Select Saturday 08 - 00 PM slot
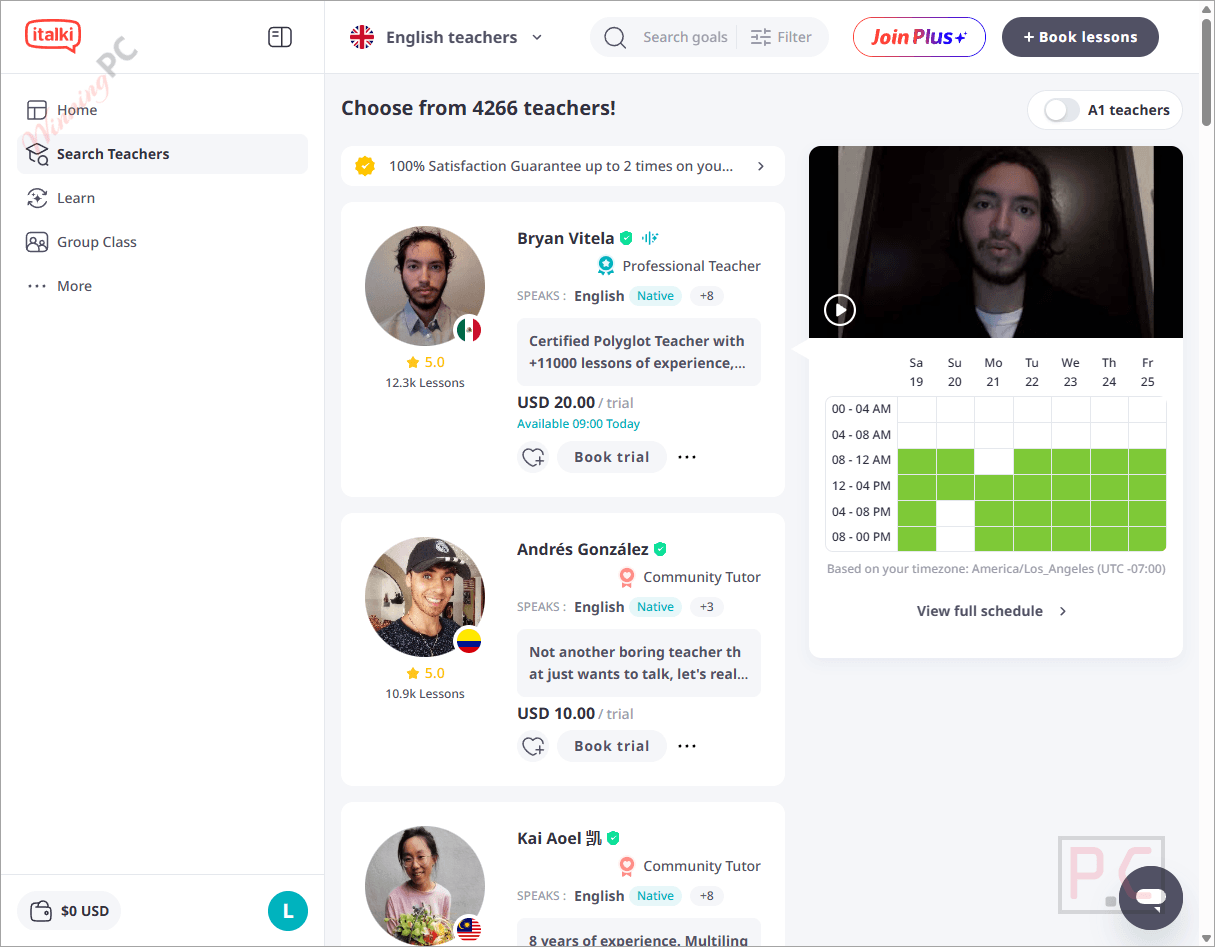The width and height of the screenshot is (1215, 947). [x=917, y=538]
